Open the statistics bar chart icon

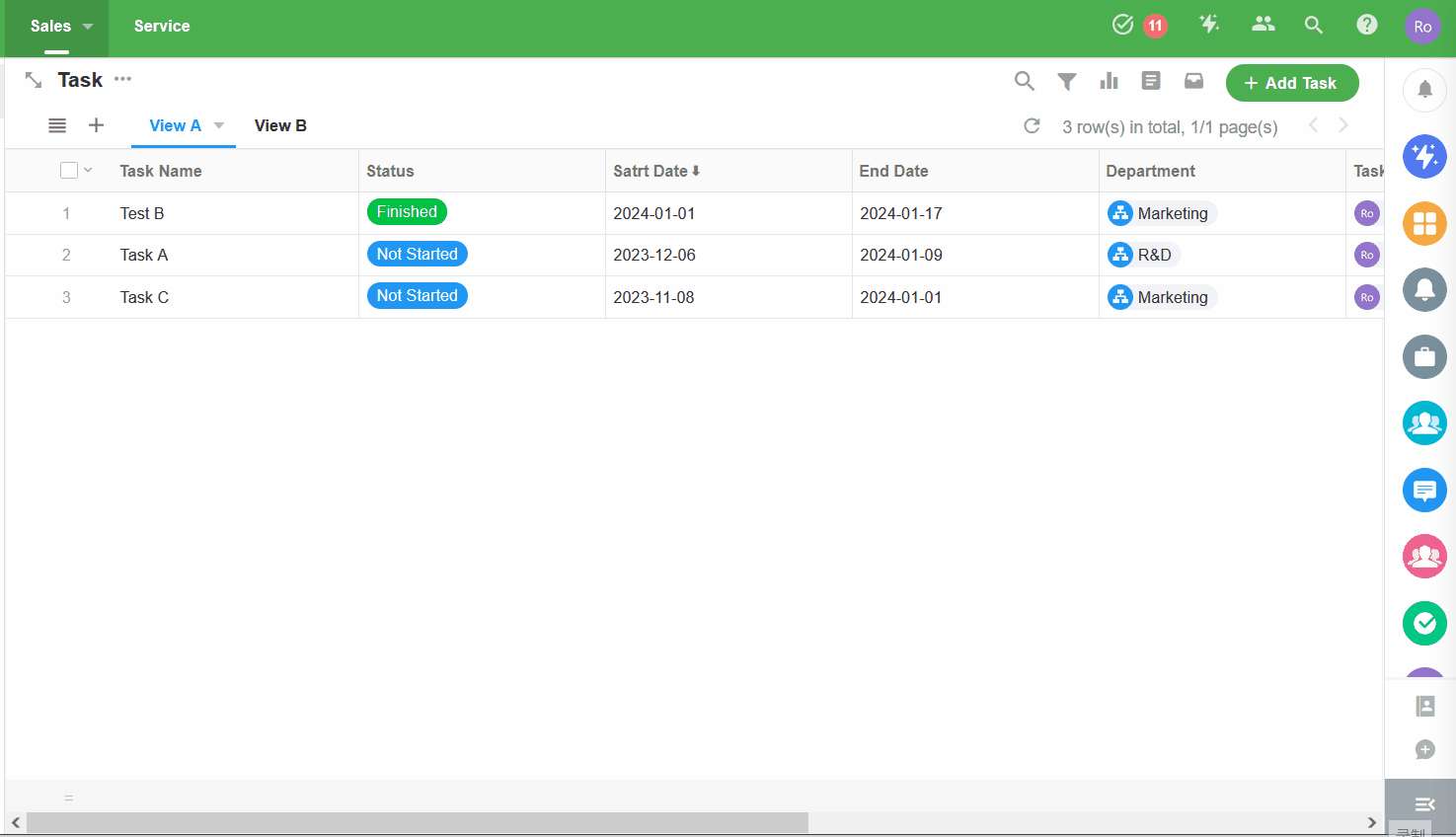[x=1109, y=82]
